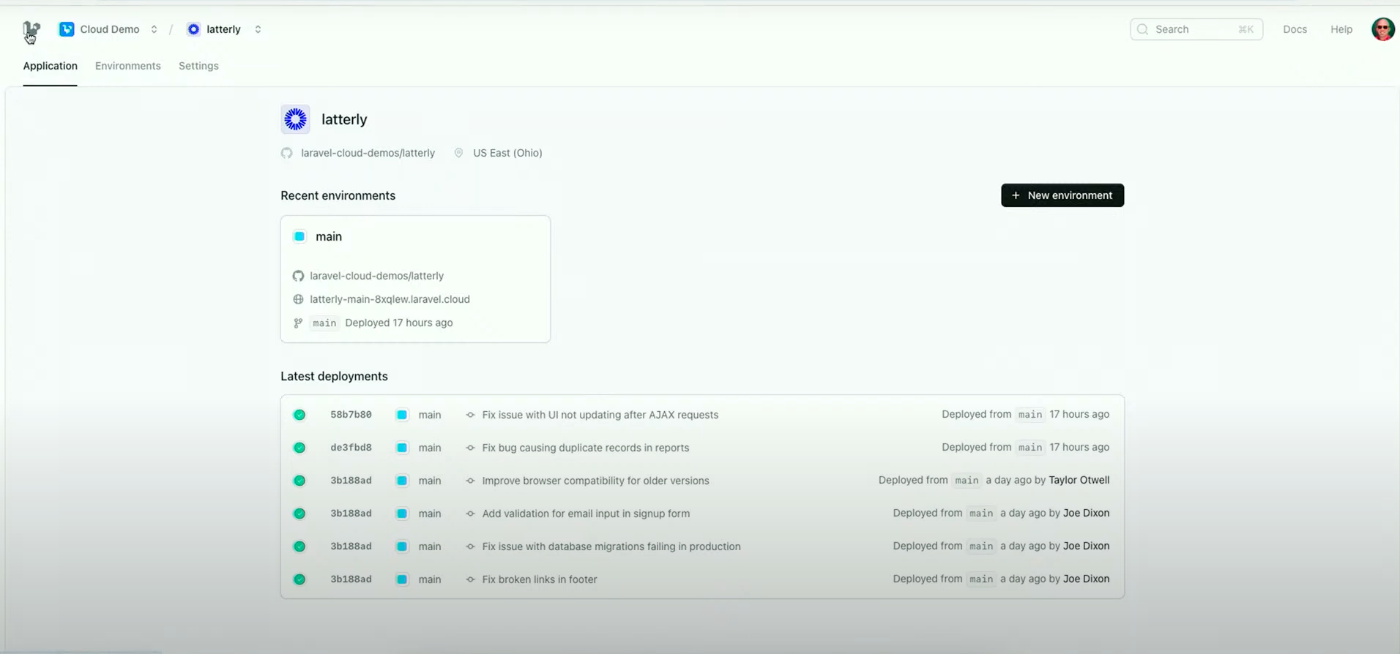Switch to the Application tab
The image size is (1400, 654).
coord(50,66)
